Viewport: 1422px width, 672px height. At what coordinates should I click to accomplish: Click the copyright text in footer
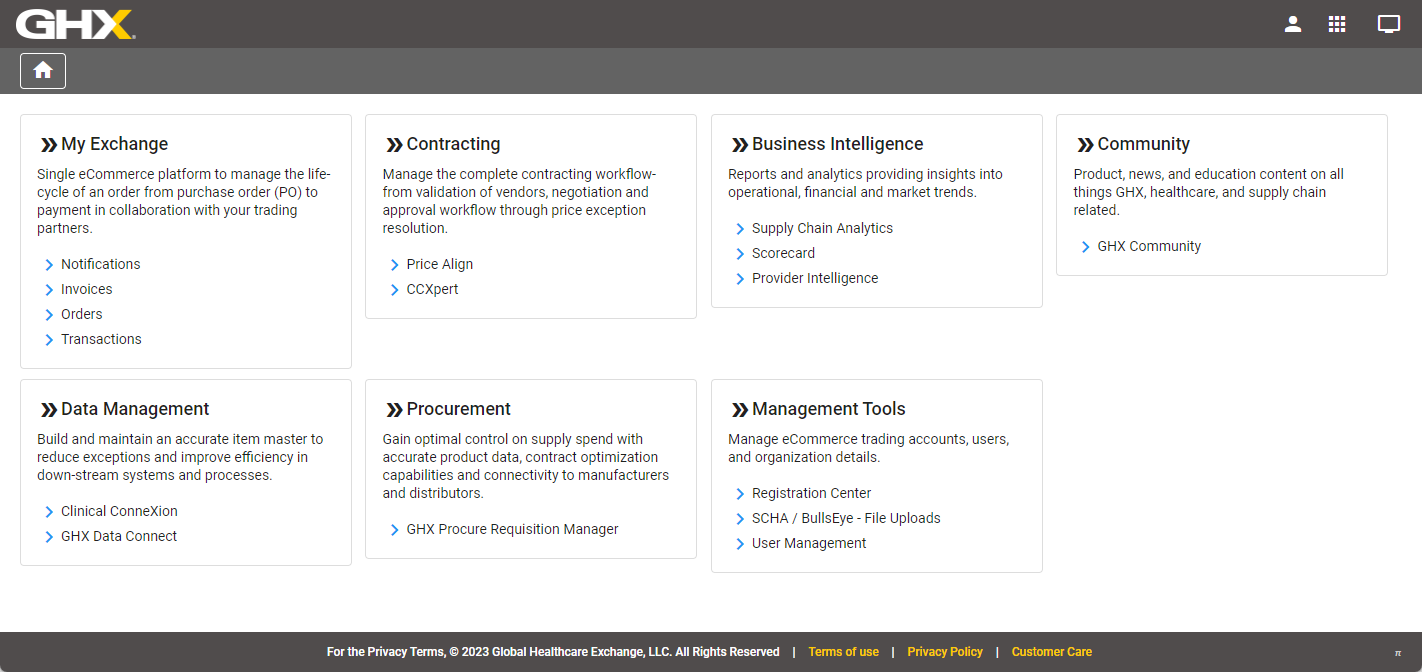[x=553, y=652]
